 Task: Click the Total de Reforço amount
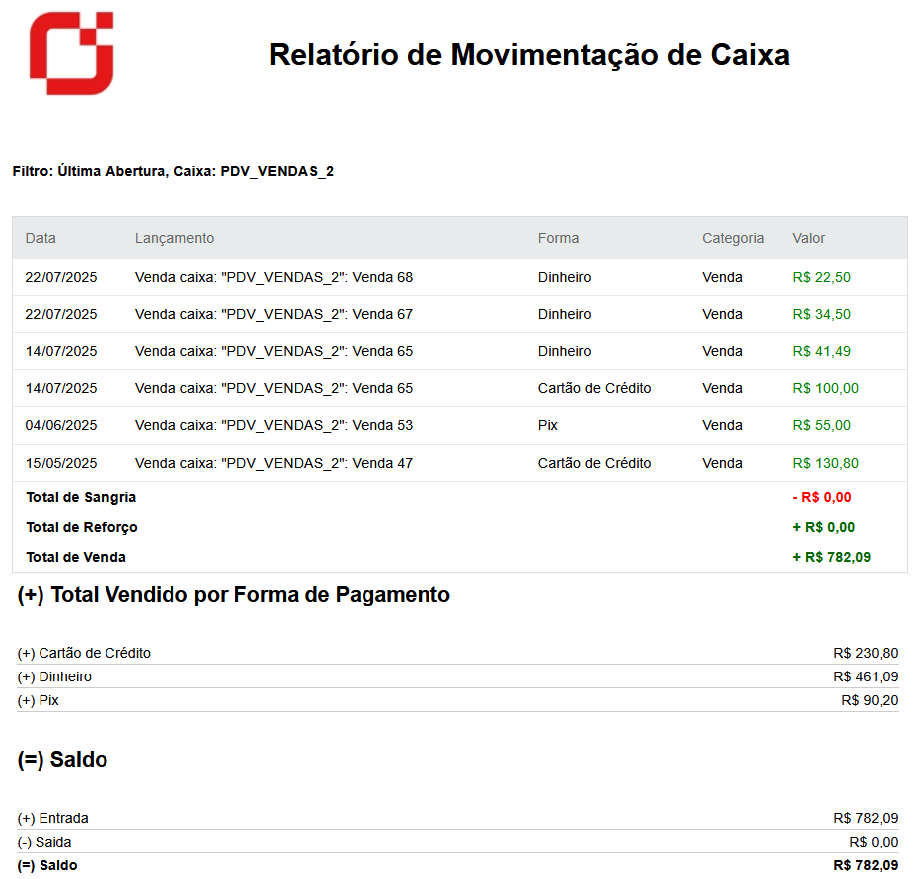pos(823,527)
